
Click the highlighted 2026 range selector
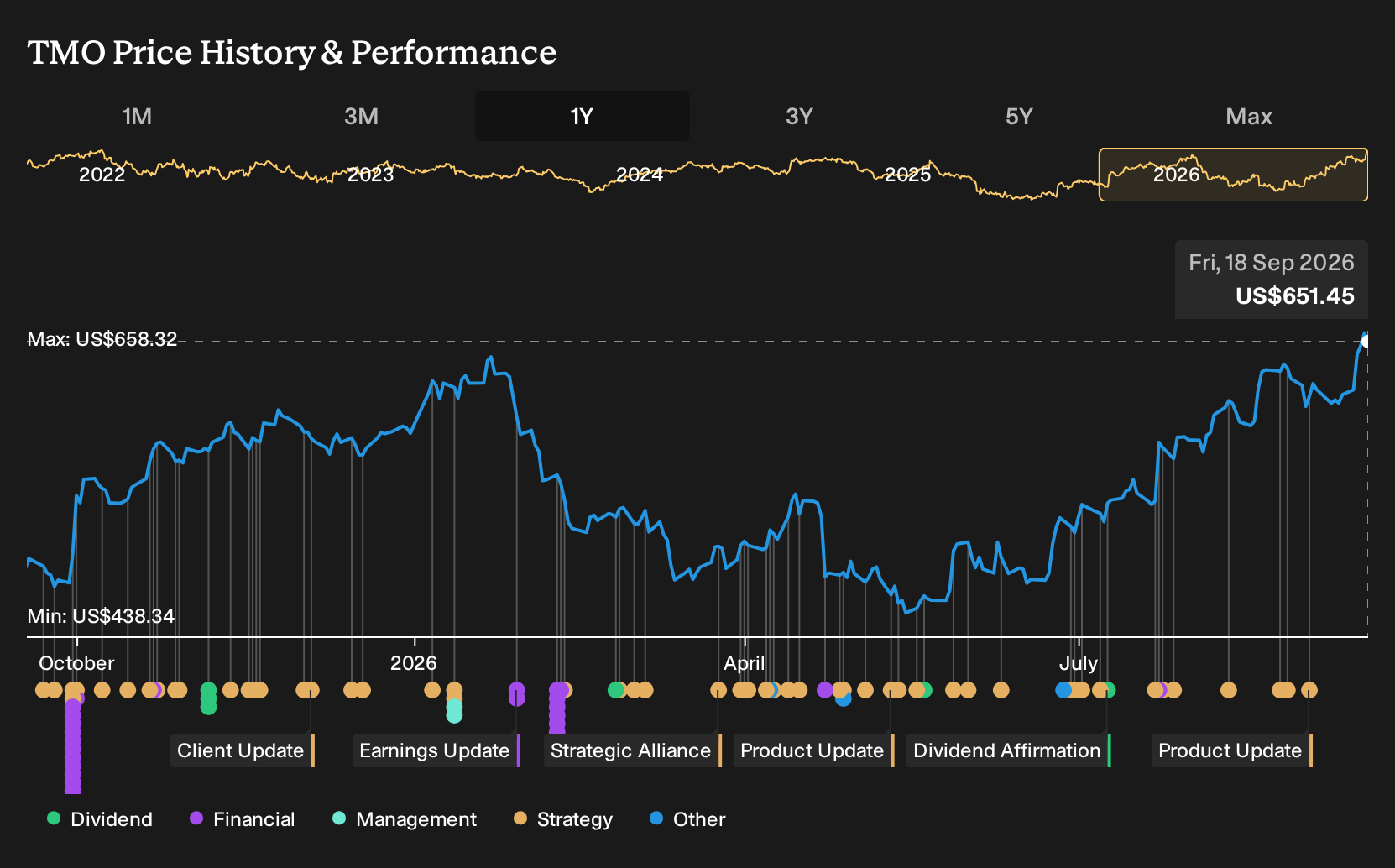[1233, 175]
